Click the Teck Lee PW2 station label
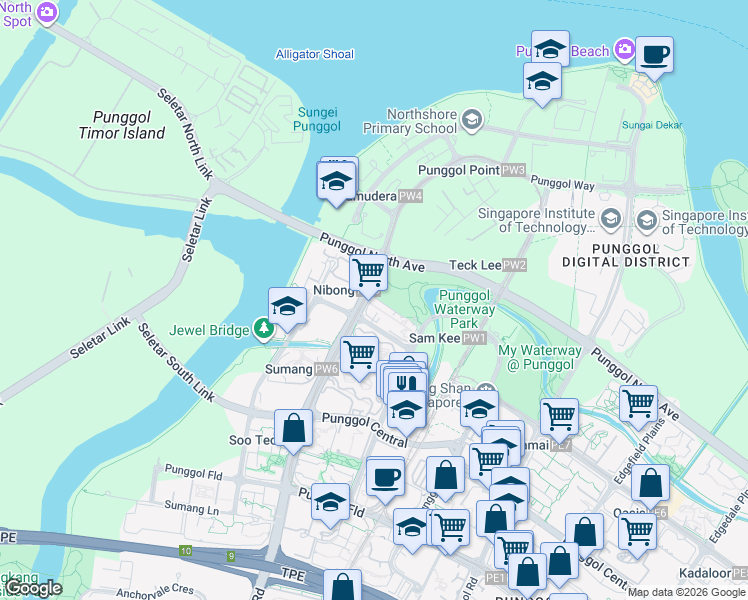Viewport: 748px width, 600px height. click(488, 265)
